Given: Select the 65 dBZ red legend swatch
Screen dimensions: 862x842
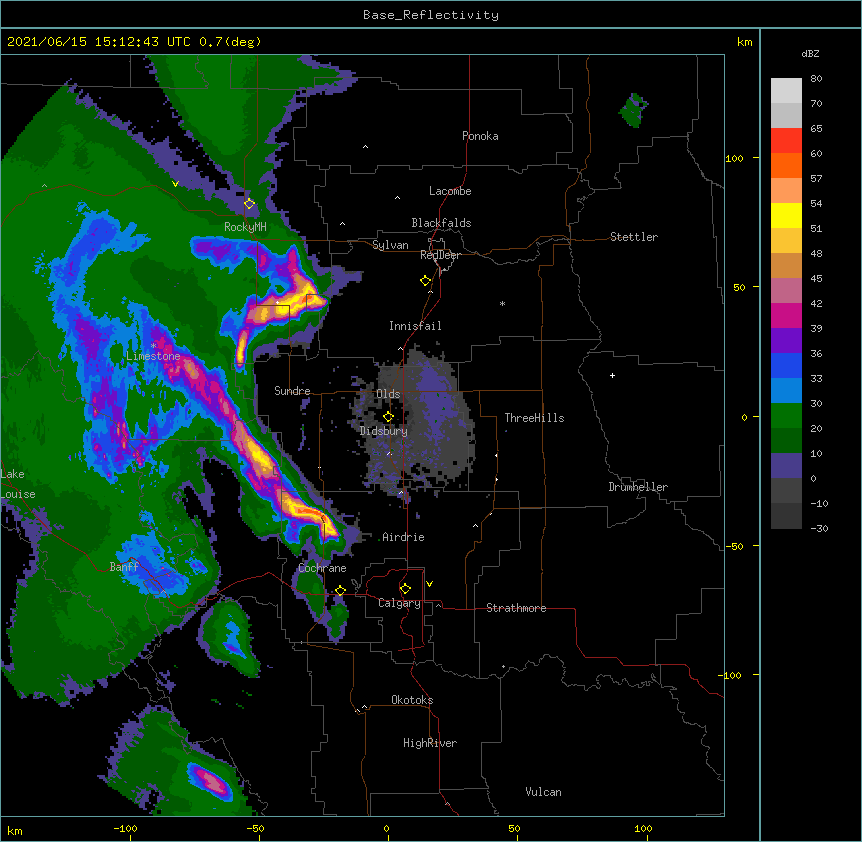Looking at the screenshot, I should pos(786,141).
